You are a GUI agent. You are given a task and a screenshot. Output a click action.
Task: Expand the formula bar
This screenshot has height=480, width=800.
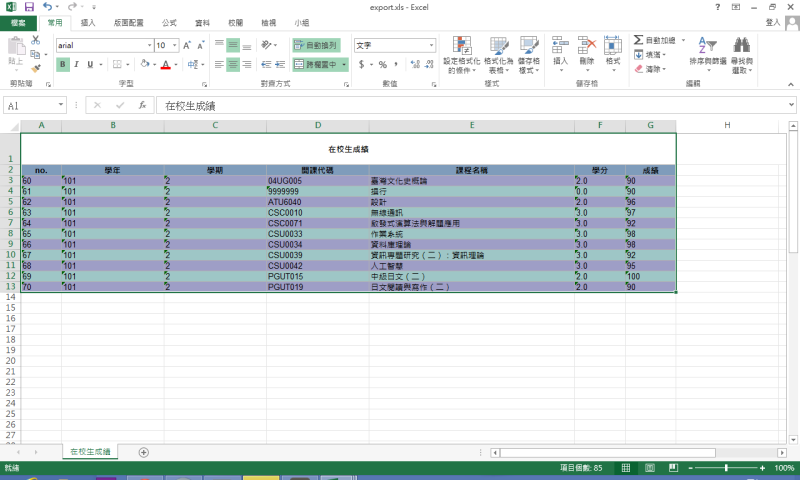tap(791, 105)
